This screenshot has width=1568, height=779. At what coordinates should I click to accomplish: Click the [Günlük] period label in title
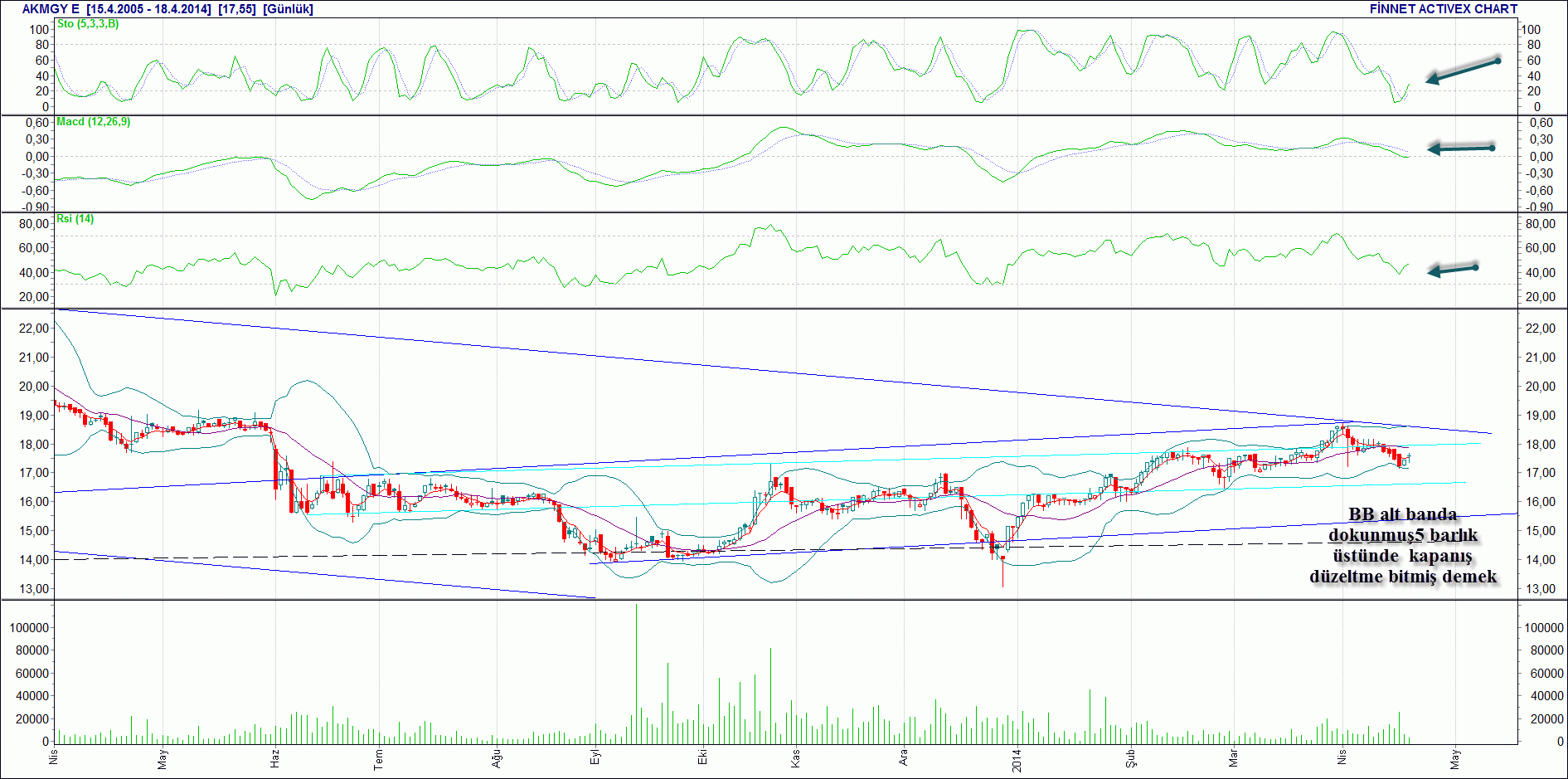[288, 9]
